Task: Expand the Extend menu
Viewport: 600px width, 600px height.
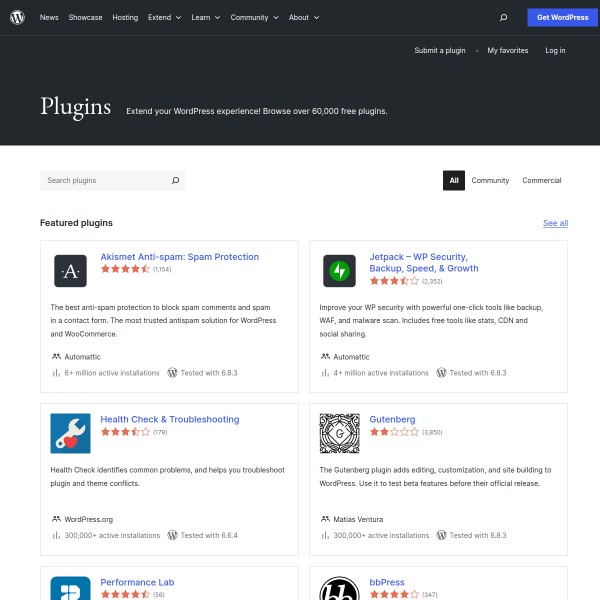Action: pyautogui.click(x=165, y=18)
